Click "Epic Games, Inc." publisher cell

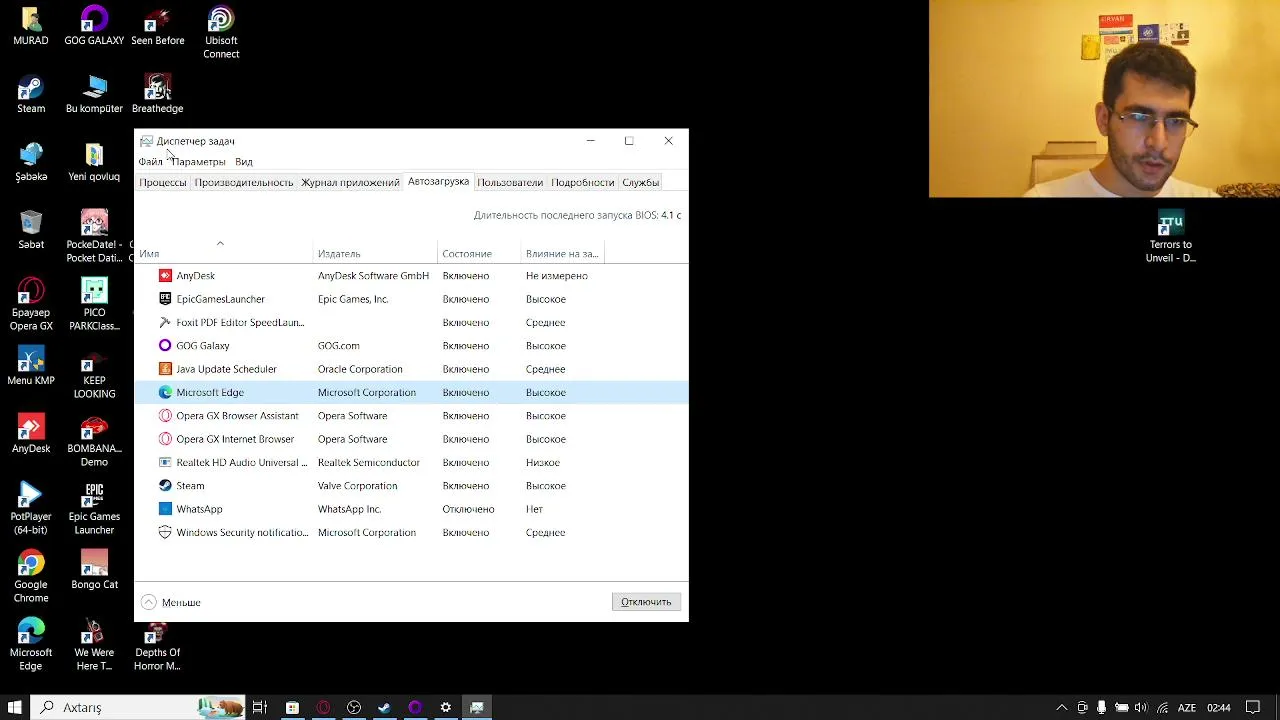[x=353, y=299]
